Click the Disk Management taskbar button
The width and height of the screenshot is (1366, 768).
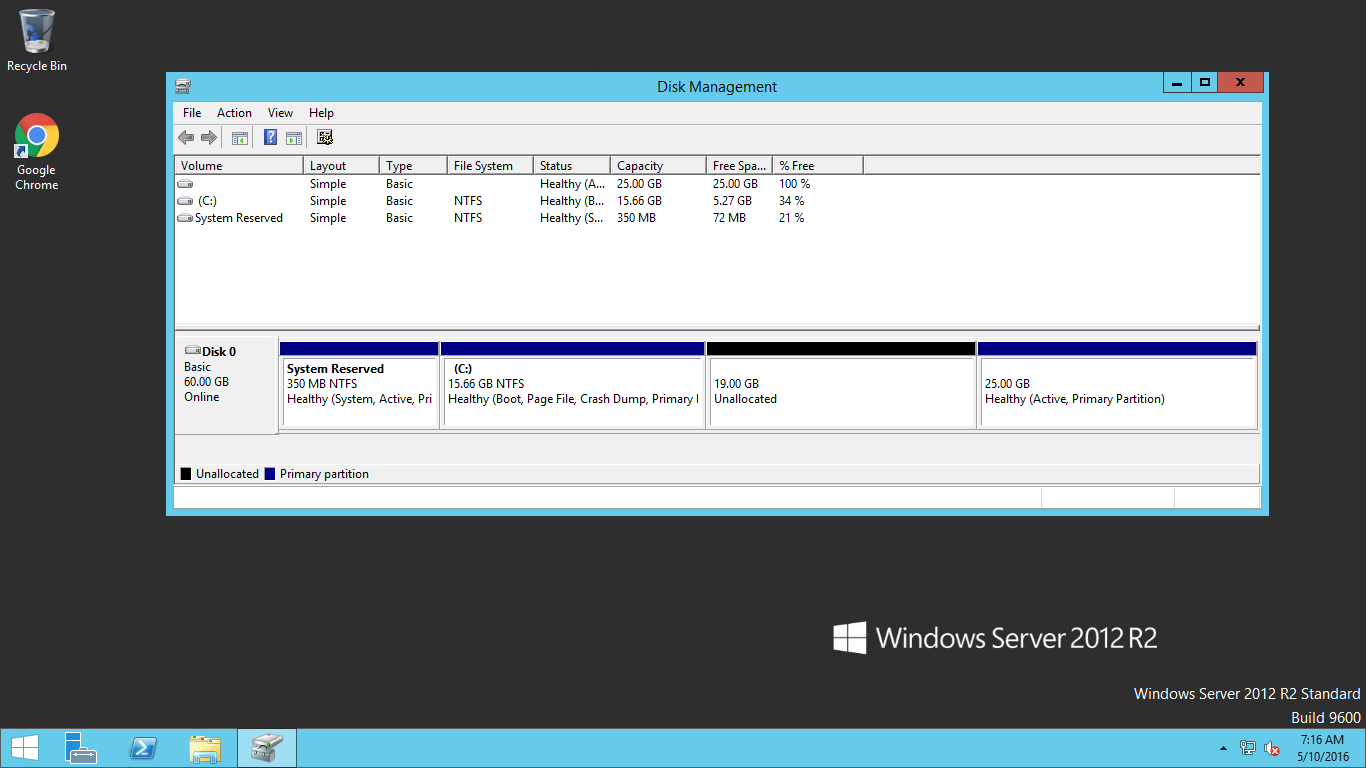tap(267, 748)
